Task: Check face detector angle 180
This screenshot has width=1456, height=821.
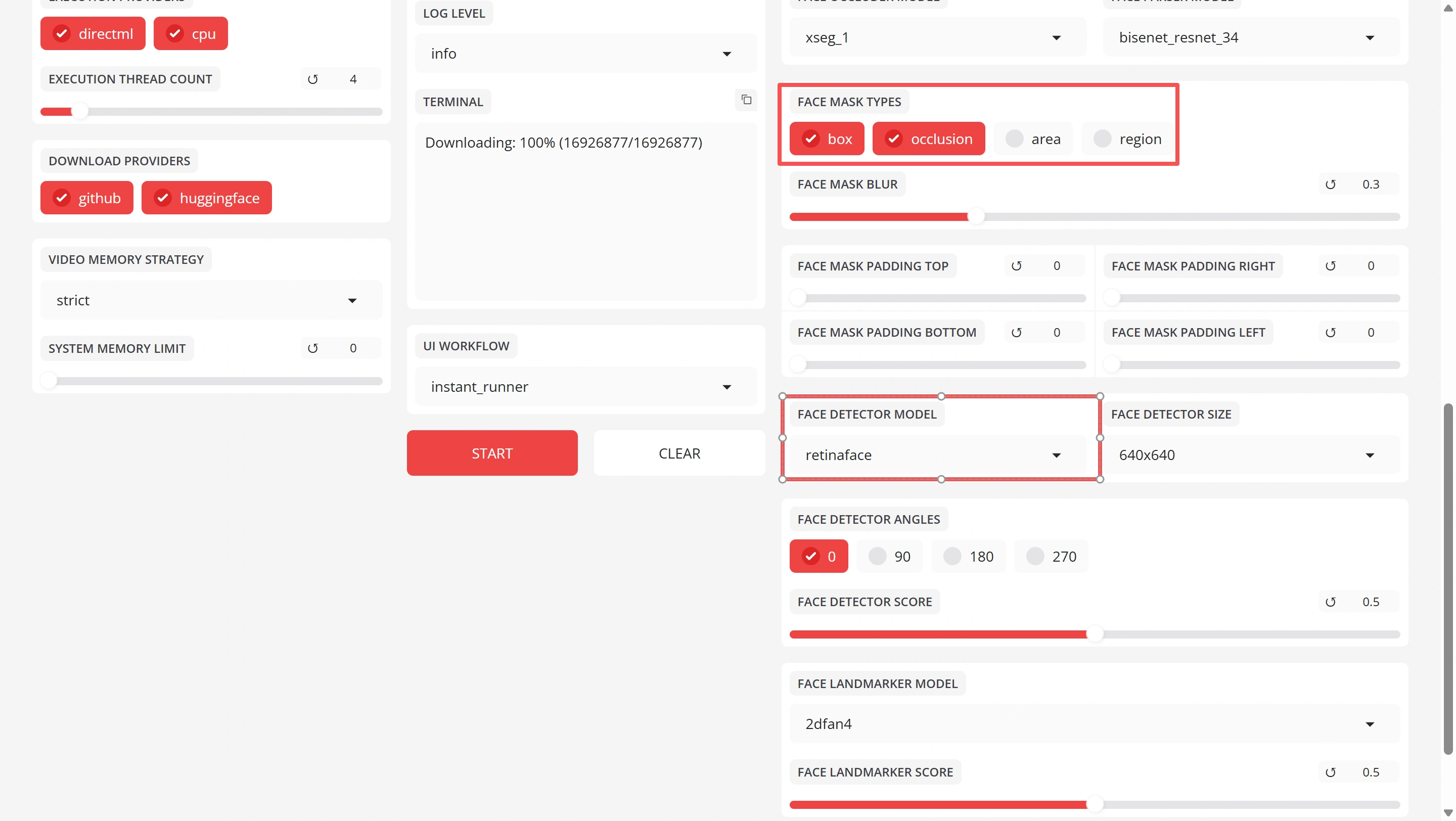Action: click(x=968, y=556)
